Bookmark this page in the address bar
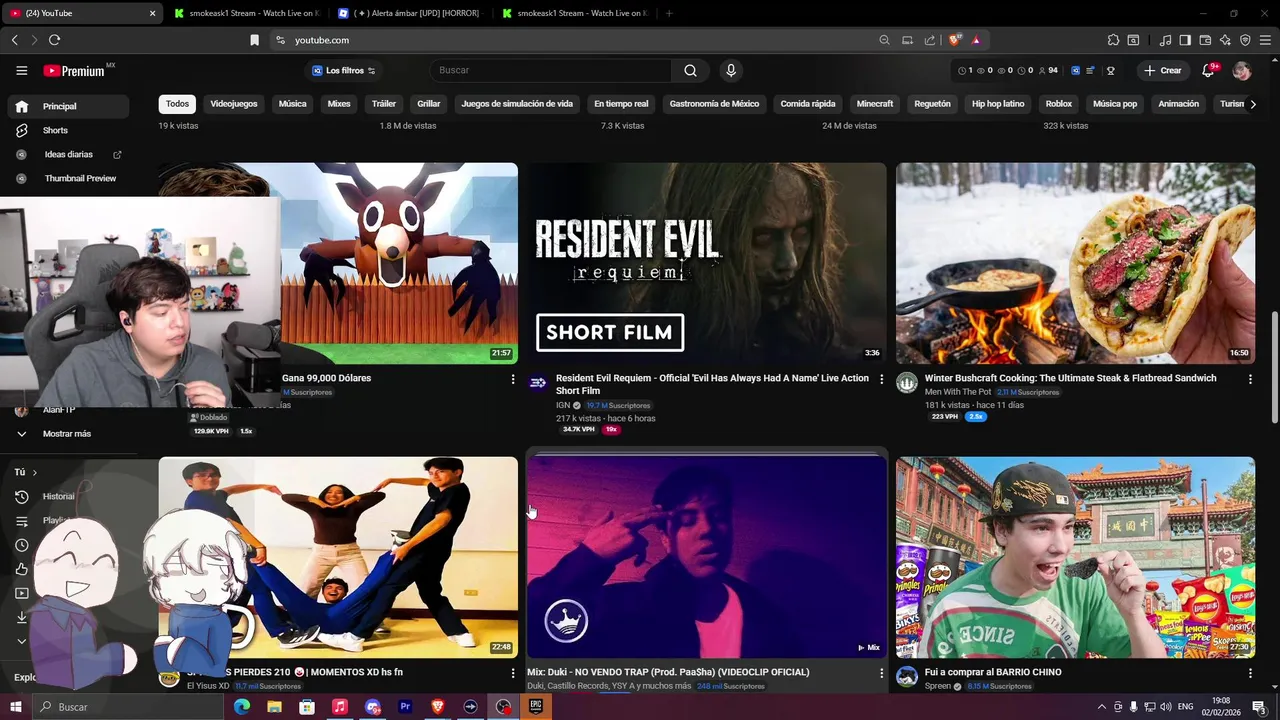1280x720 pixels. 254,40
